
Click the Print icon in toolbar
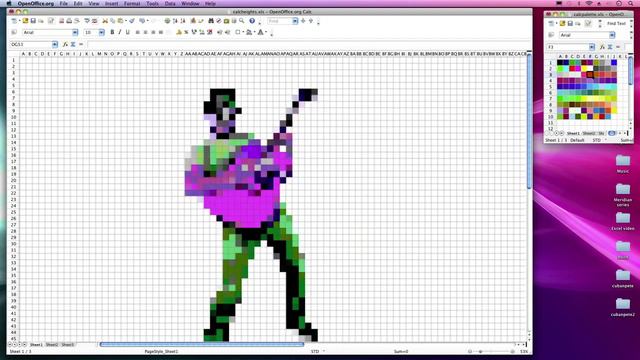69,20
